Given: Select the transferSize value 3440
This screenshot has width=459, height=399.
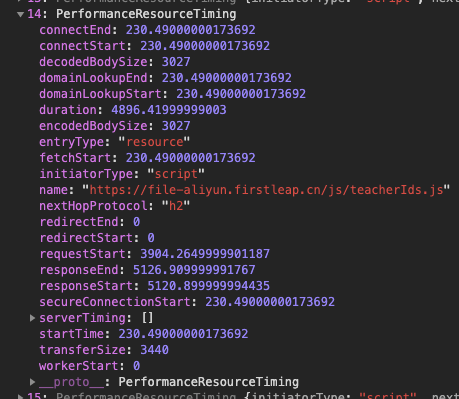Looking at the screenshot, I should (x=154, y=350).
